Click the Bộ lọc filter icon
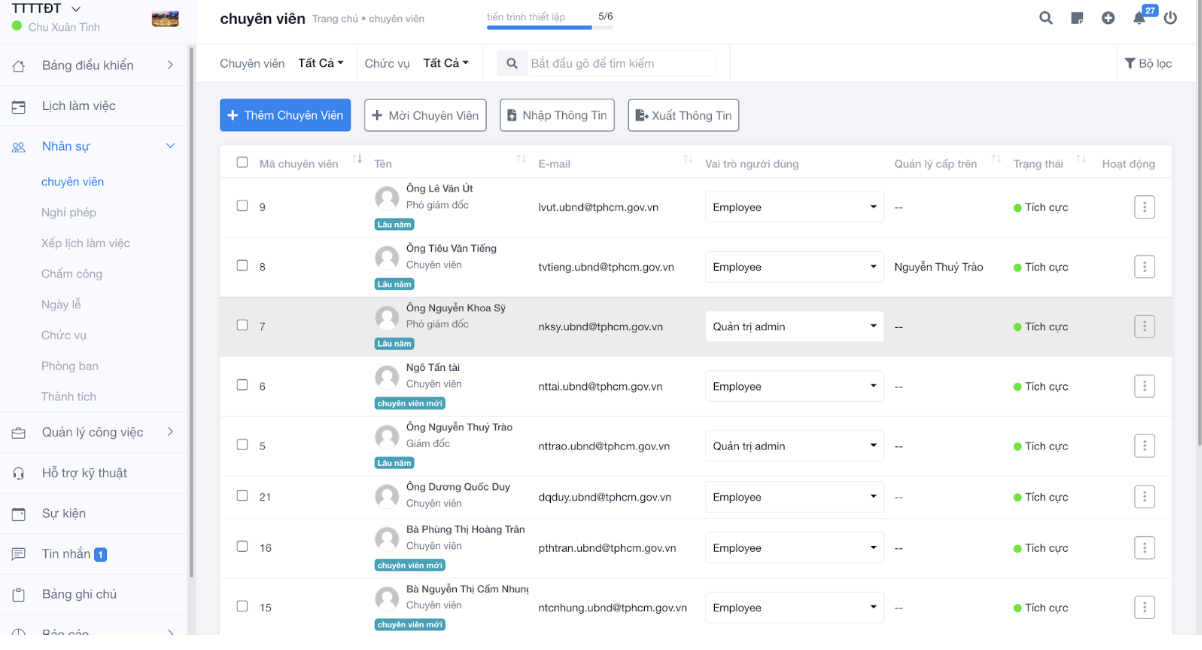The width and height of the screenshot is (1202, 650). click(x=1148, y=63)
